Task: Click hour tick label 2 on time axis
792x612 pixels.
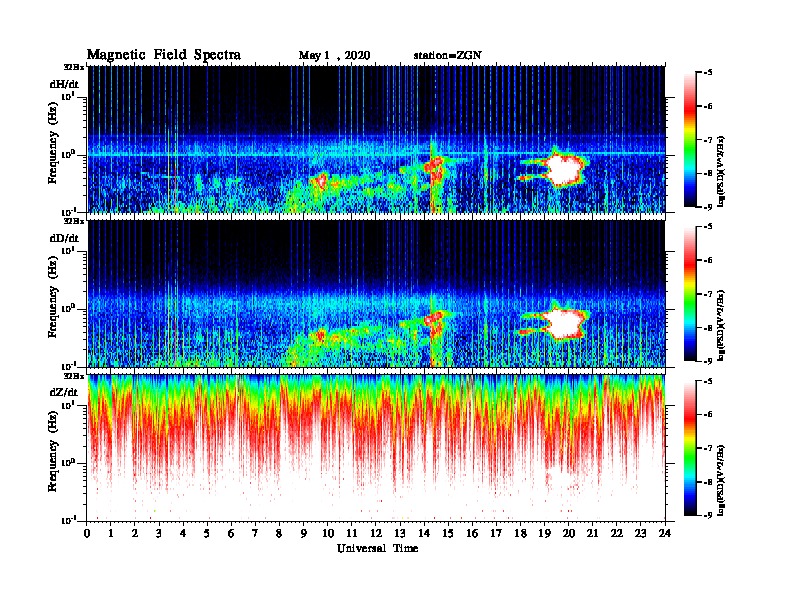Action: [135, 533]
